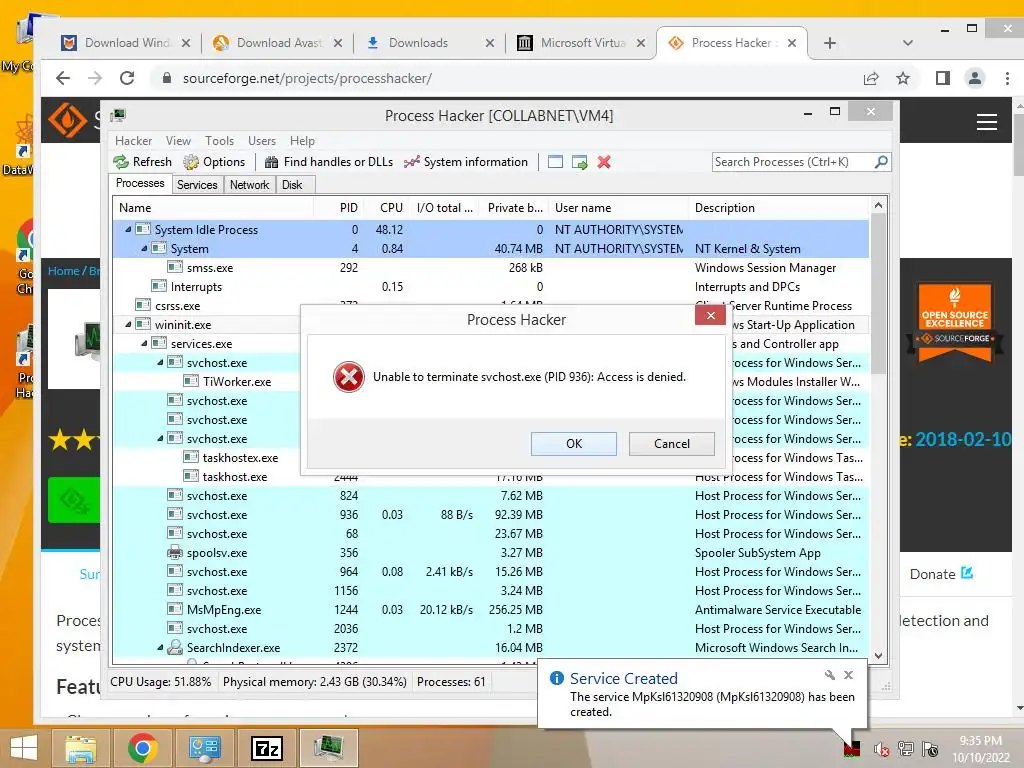The width and height of the screenshot is (1024, 768).
Task: Click the Windows Start button
Action: click(24, 748)
